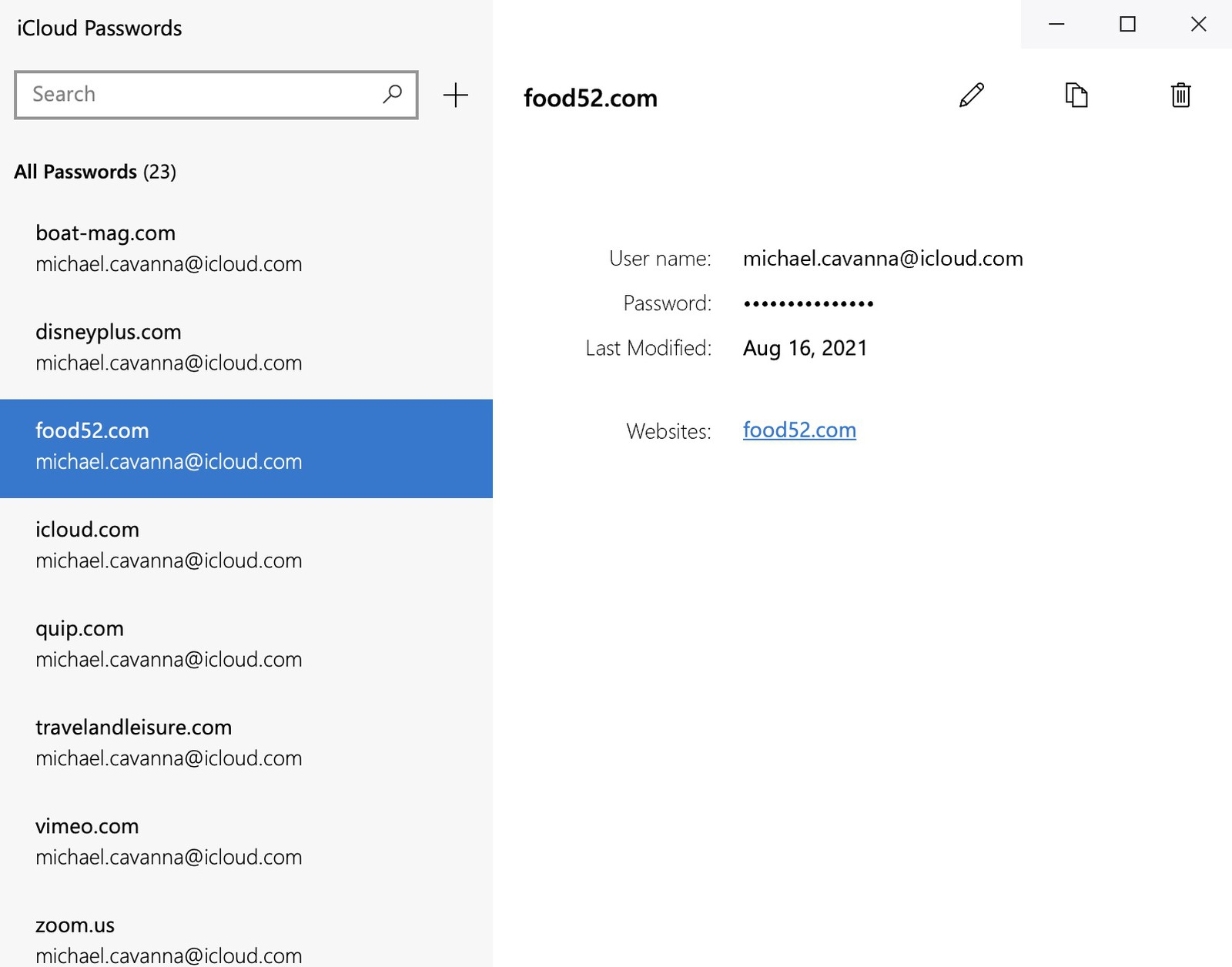Image resolution: width=1232 pixels, height=967 pixels.
Task: Copy the food52.com credentials
Action: click(1076, 97)
